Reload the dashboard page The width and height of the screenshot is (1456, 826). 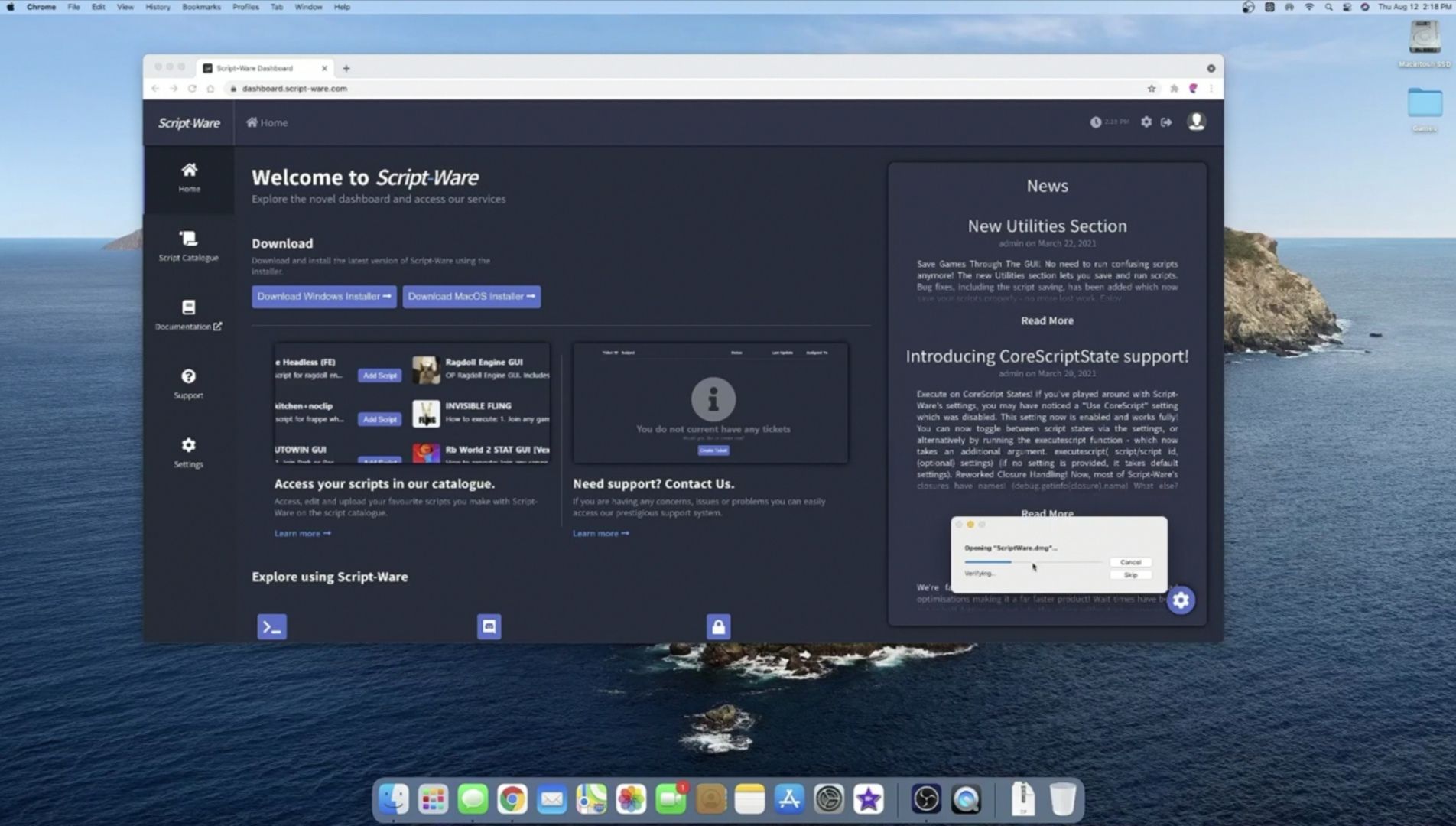click(x=192, y=89)
